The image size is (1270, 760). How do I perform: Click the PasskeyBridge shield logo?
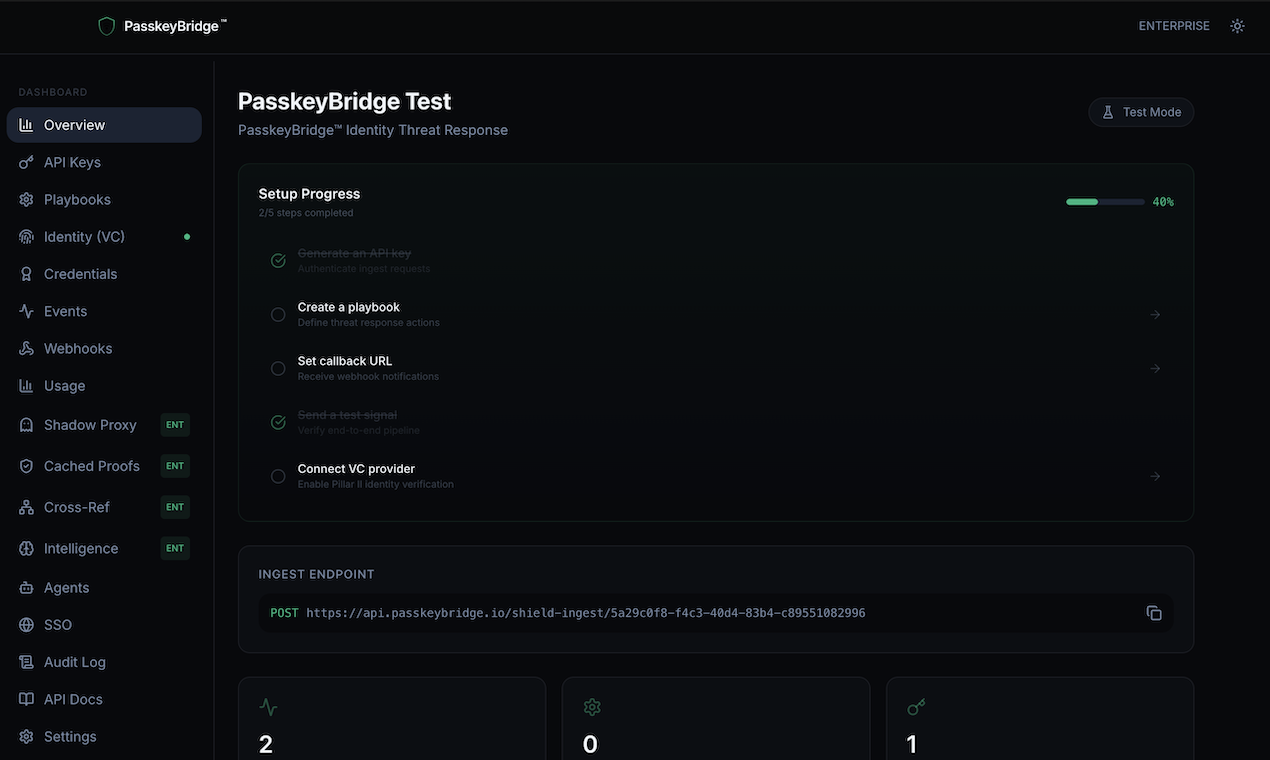(106, 25)
